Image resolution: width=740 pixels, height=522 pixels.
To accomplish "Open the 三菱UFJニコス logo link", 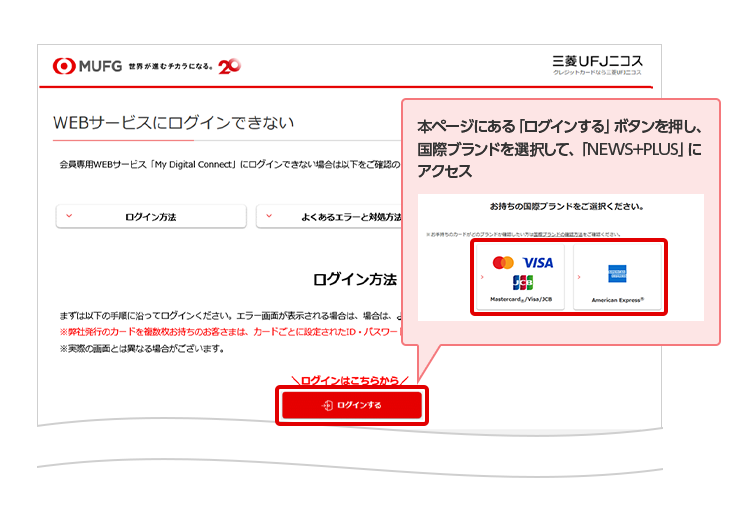I will tap(597, 65).
